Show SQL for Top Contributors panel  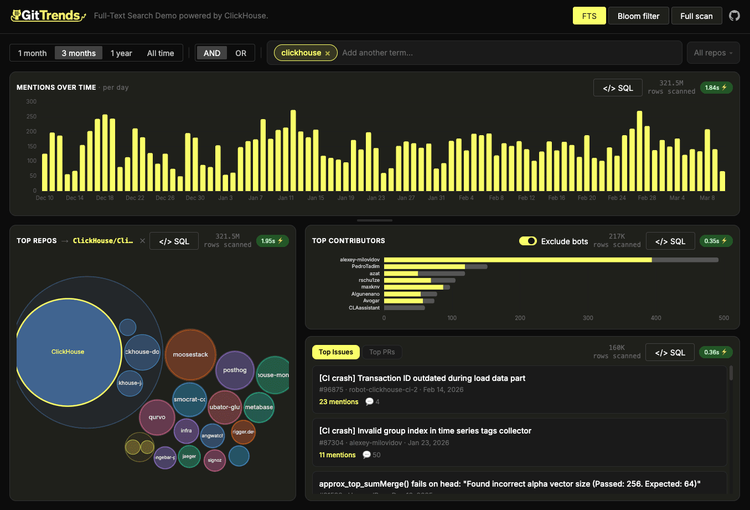pyautogui.click(x=670, y=241)
